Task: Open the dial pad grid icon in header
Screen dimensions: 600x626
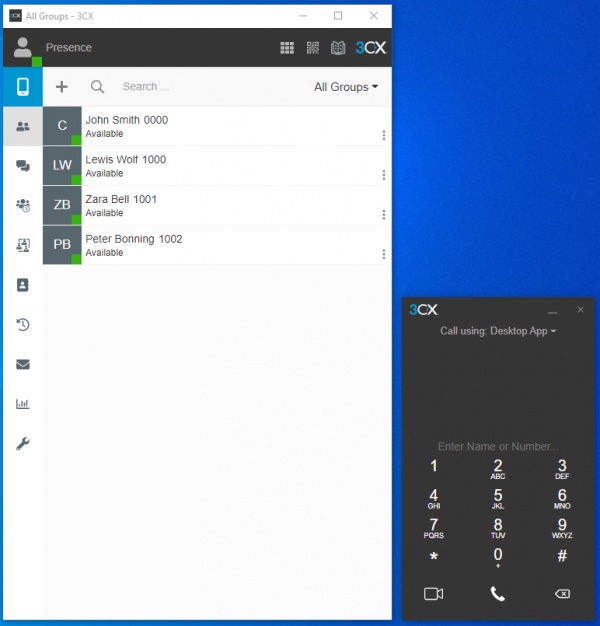Action: [287, 48]
